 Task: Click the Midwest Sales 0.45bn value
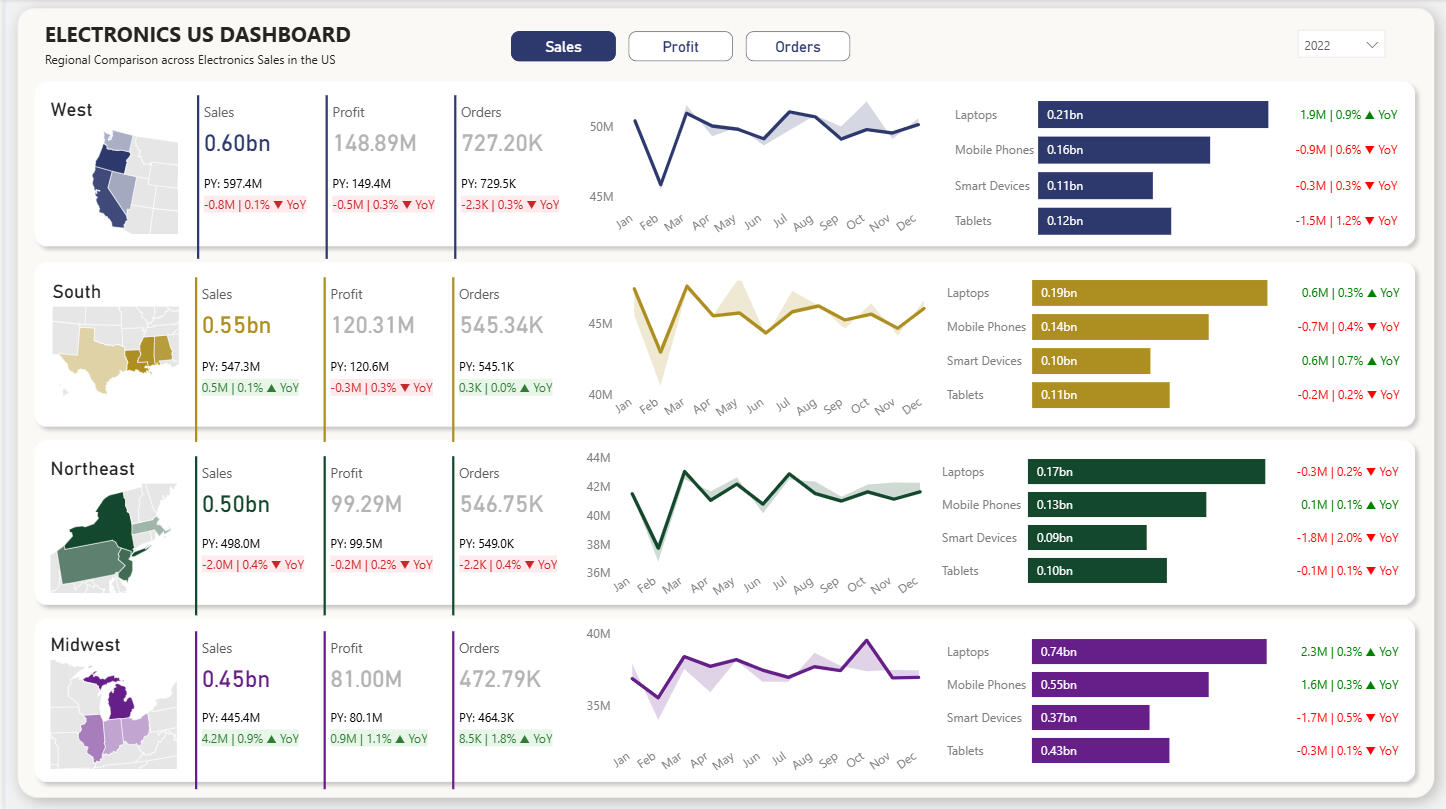click(x=236, y=679)
